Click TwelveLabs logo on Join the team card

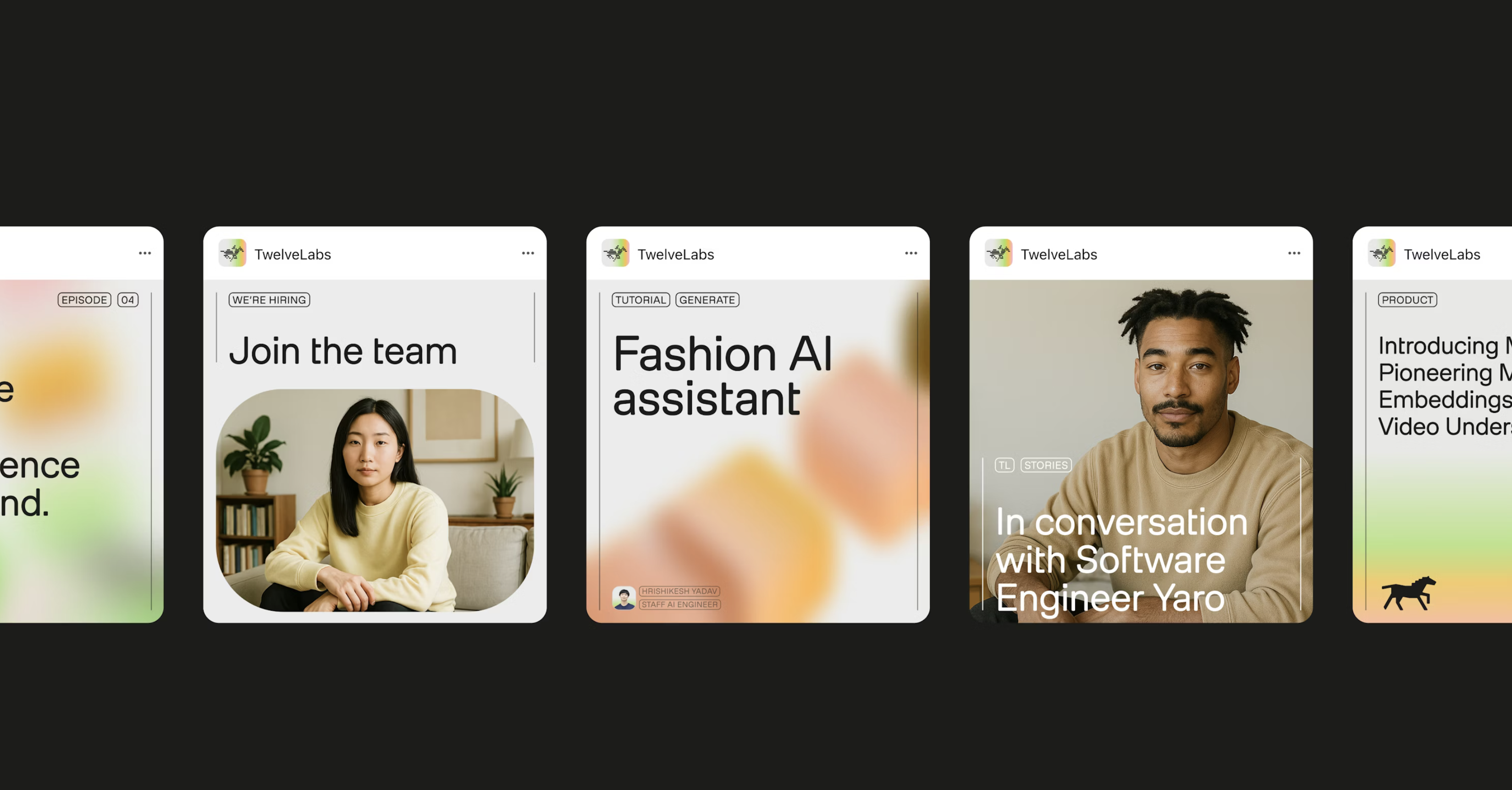point(232,253)
